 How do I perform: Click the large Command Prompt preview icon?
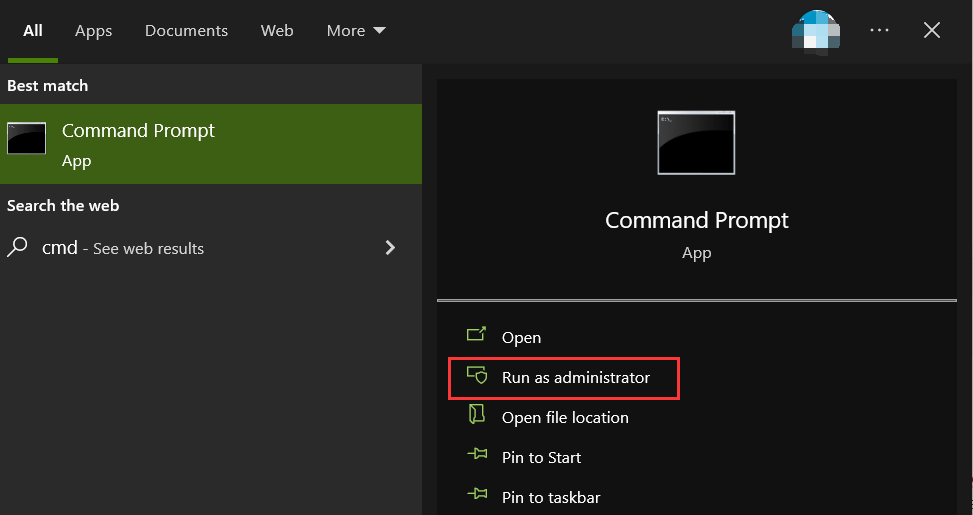696,143
